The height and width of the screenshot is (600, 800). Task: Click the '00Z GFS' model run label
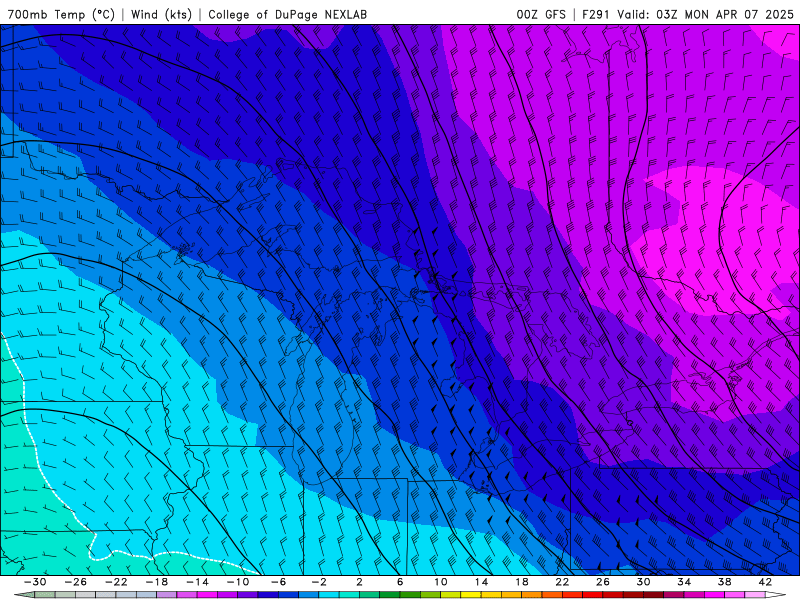pyautogui.click(x=541, y=14)
